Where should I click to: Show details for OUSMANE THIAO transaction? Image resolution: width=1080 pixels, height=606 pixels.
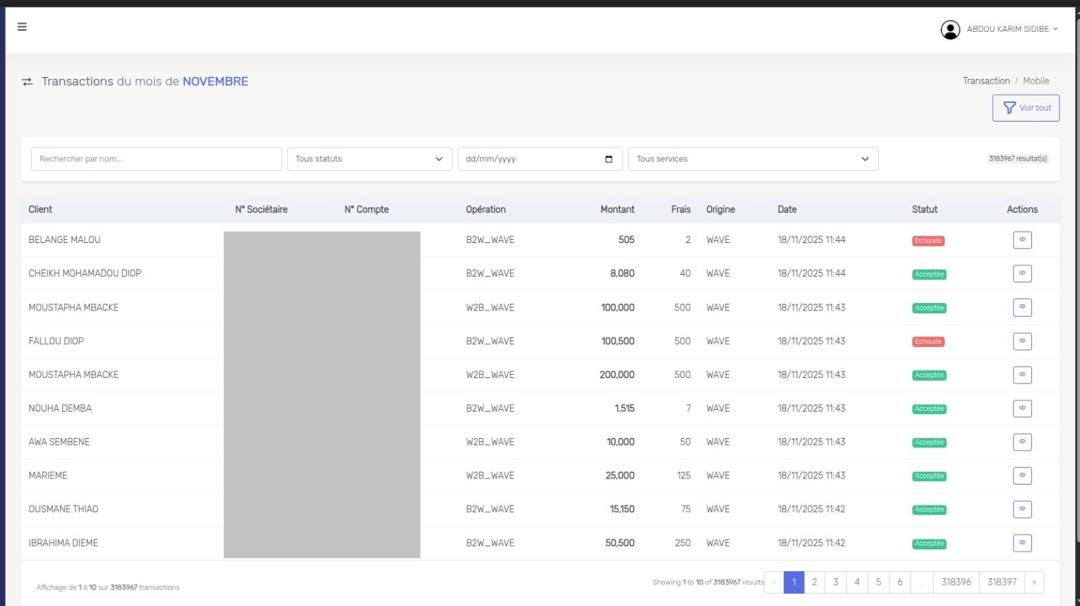(1022, 509)
